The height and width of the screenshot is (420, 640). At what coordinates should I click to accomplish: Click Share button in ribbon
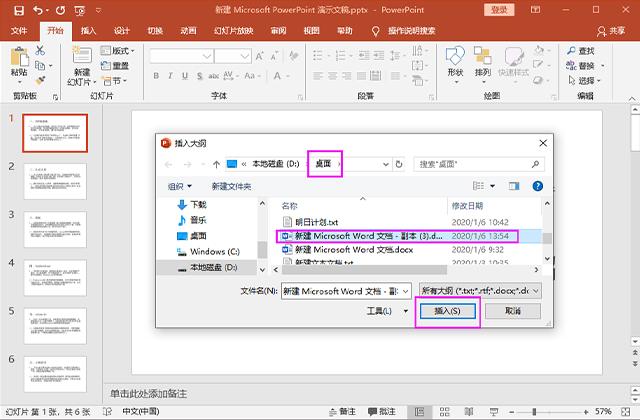tap(611, 31)
